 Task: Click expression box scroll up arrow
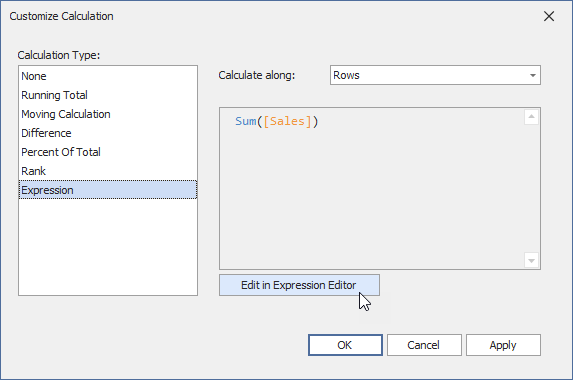(531, 117)
